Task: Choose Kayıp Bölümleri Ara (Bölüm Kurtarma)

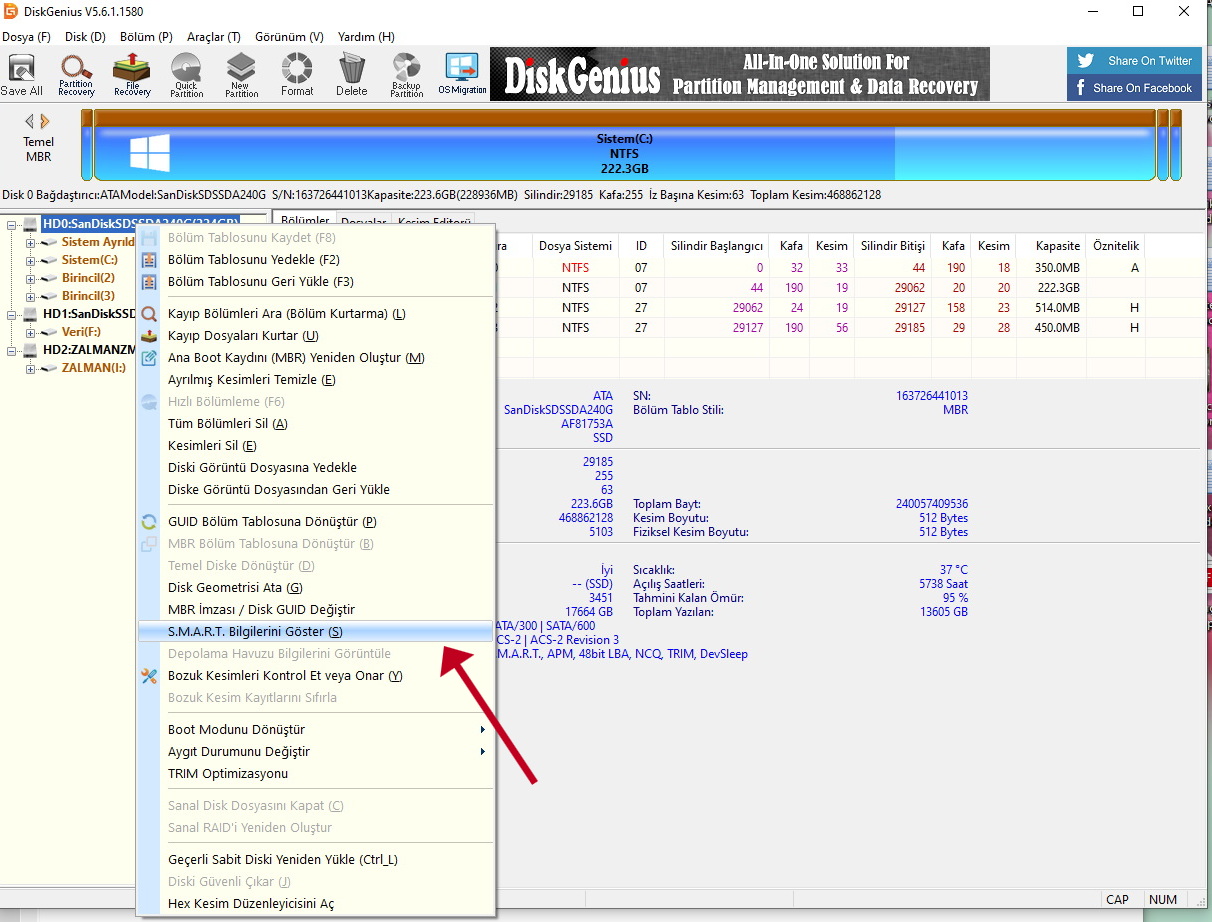Action: pyautogui.click(x=316, y=314)
